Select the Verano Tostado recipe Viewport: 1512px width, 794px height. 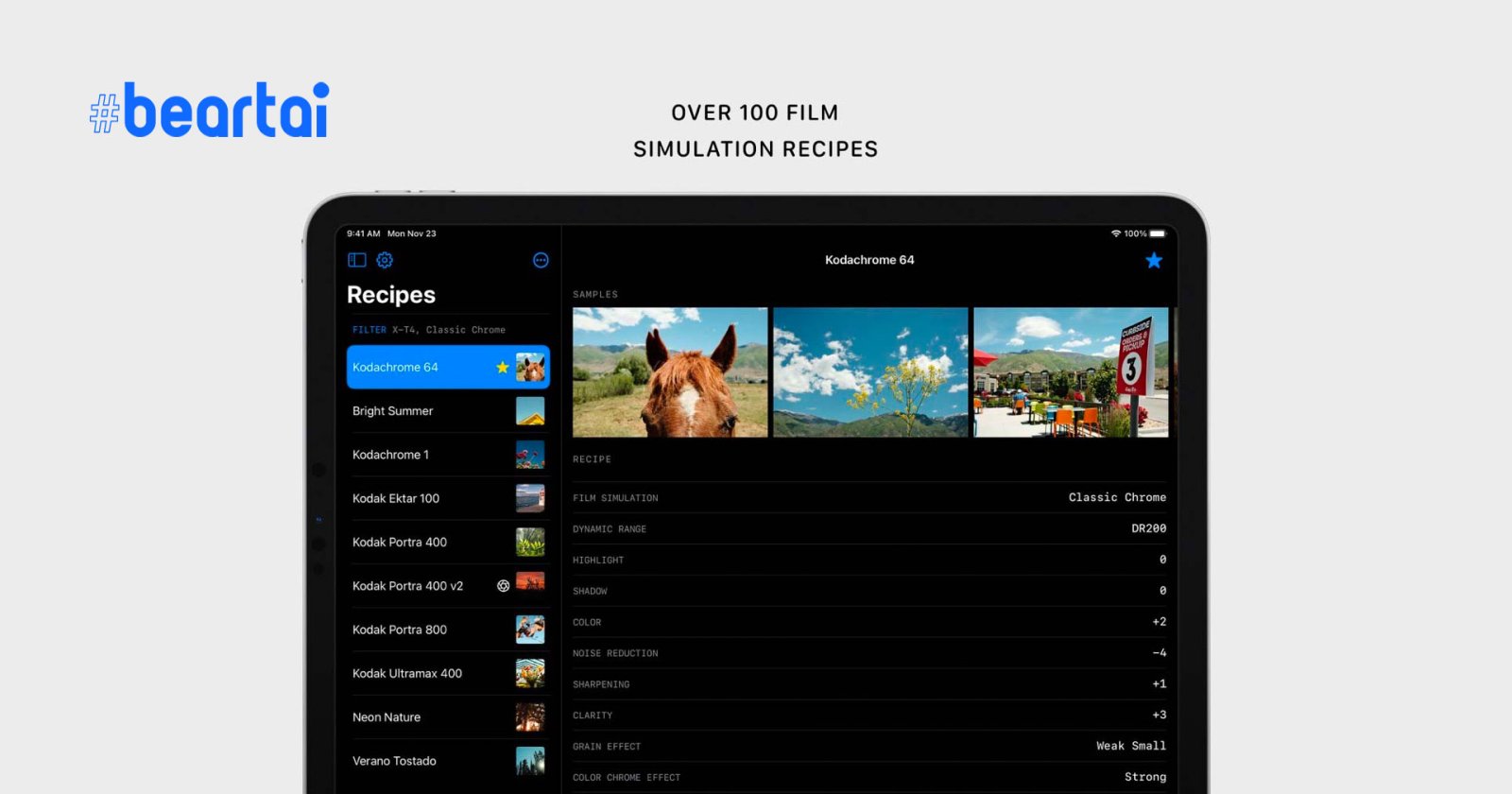point(394,761)
